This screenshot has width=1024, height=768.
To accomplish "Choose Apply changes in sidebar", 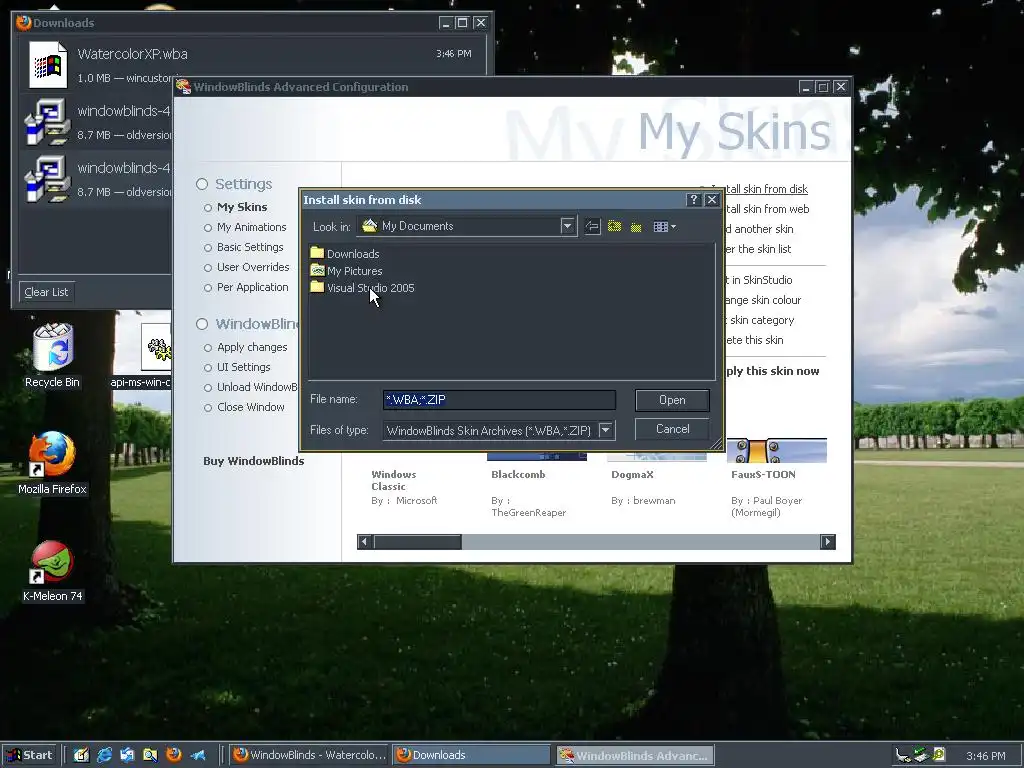I will [245, 347].
